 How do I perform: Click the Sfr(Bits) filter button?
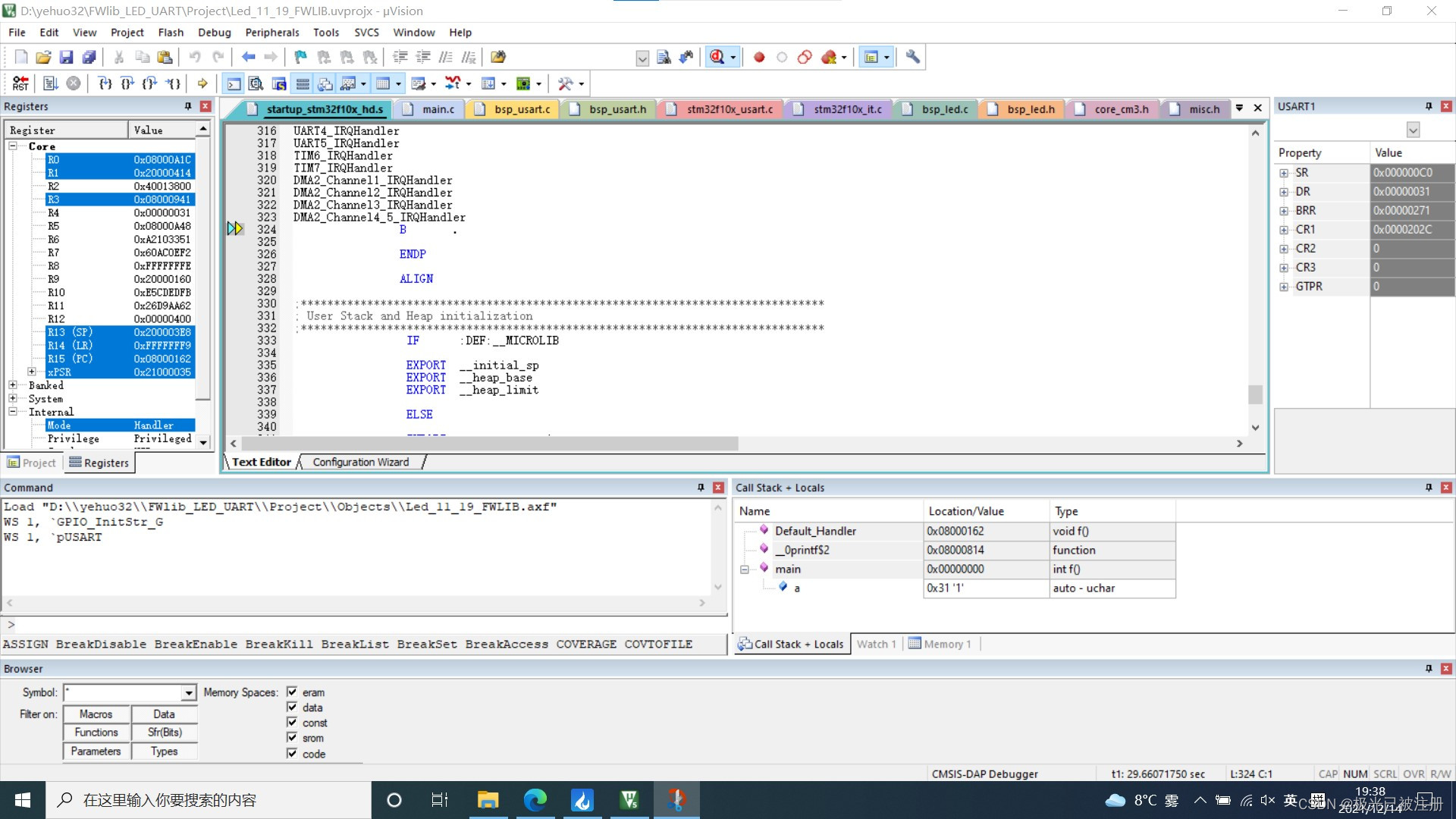point(165,733)
